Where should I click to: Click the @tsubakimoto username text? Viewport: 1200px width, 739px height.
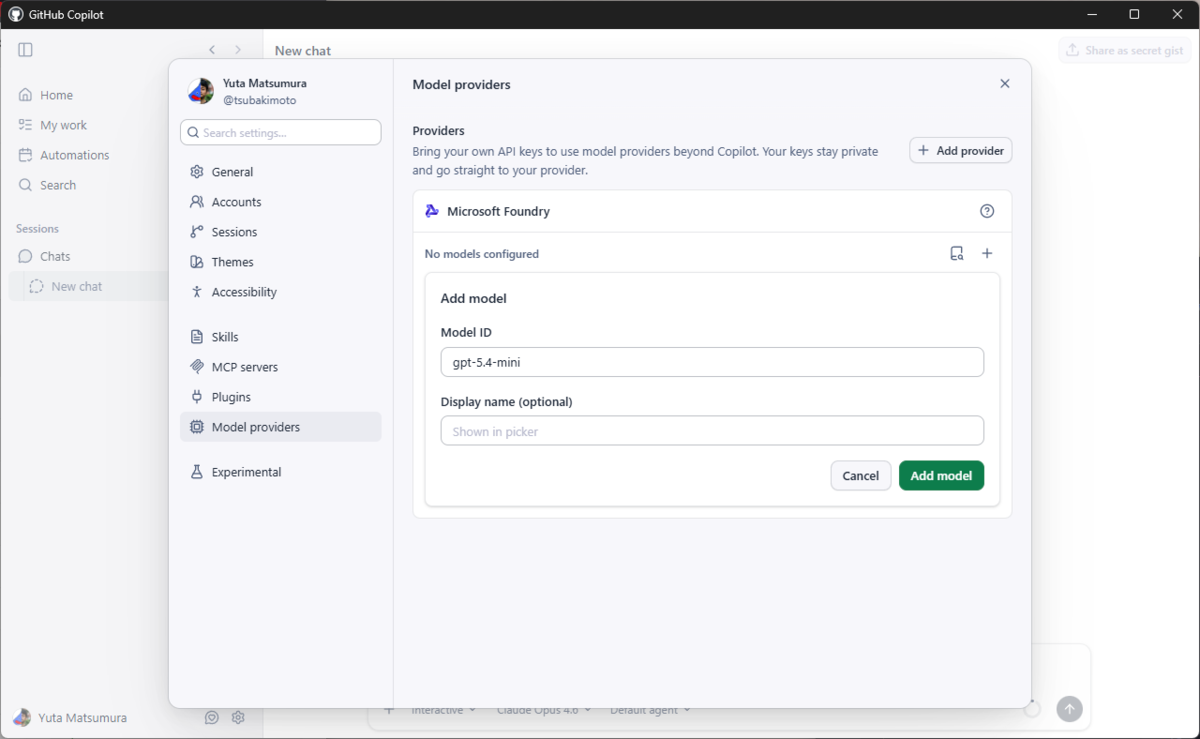259,101
